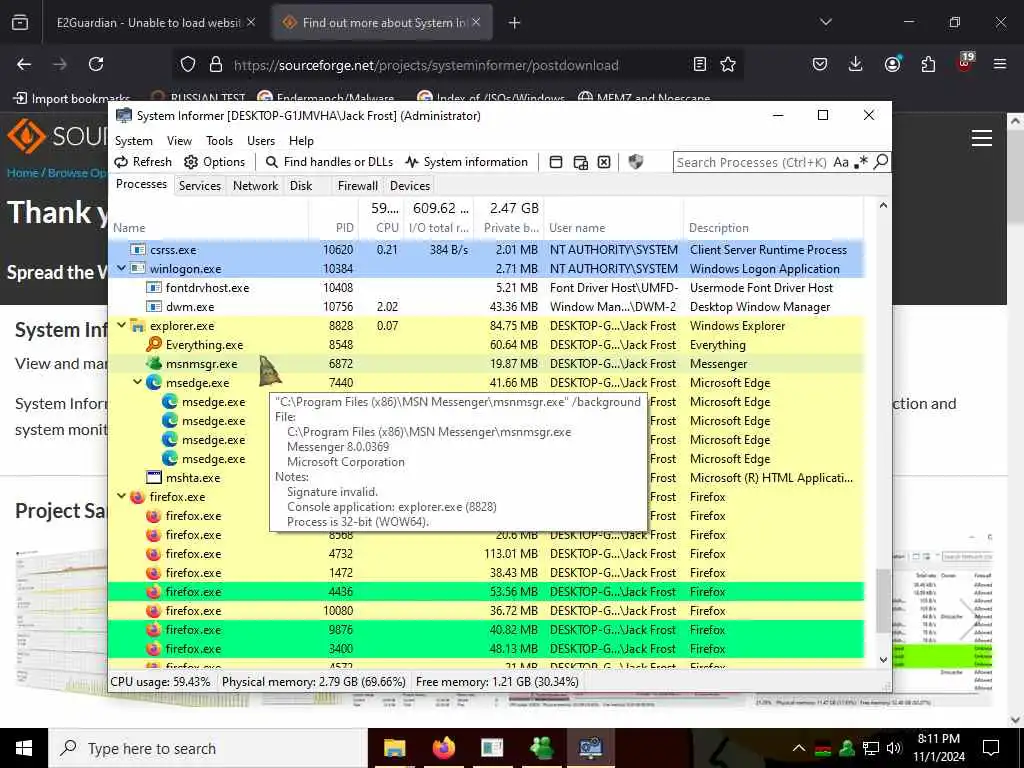The width and height of the screenshot is (1024, 768).
Task: Click Refresh in System Informer toolbar
Action: (x=143, y=162)
